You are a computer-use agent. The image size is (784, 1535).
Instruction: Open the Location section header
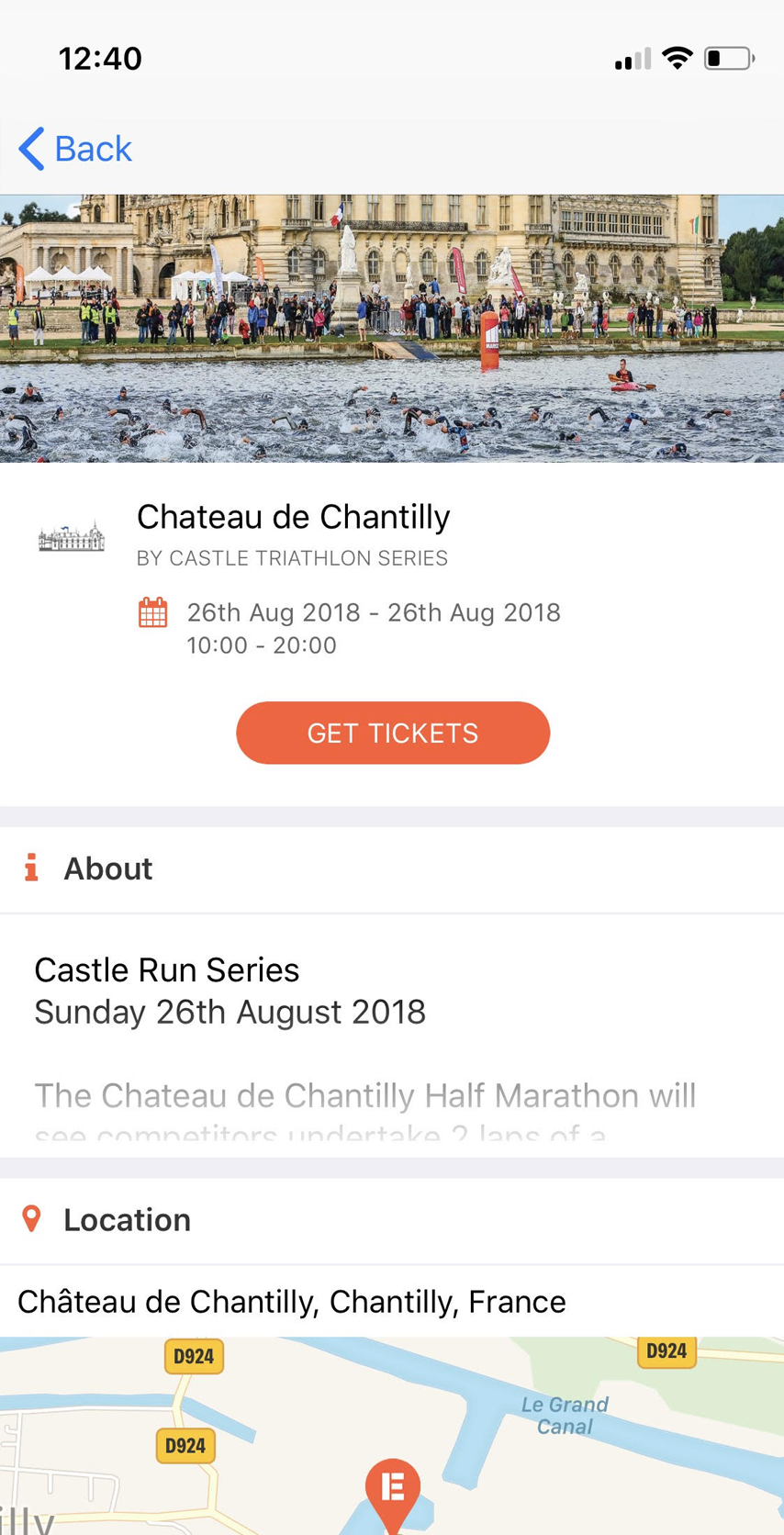click(x=392, y=1220)
